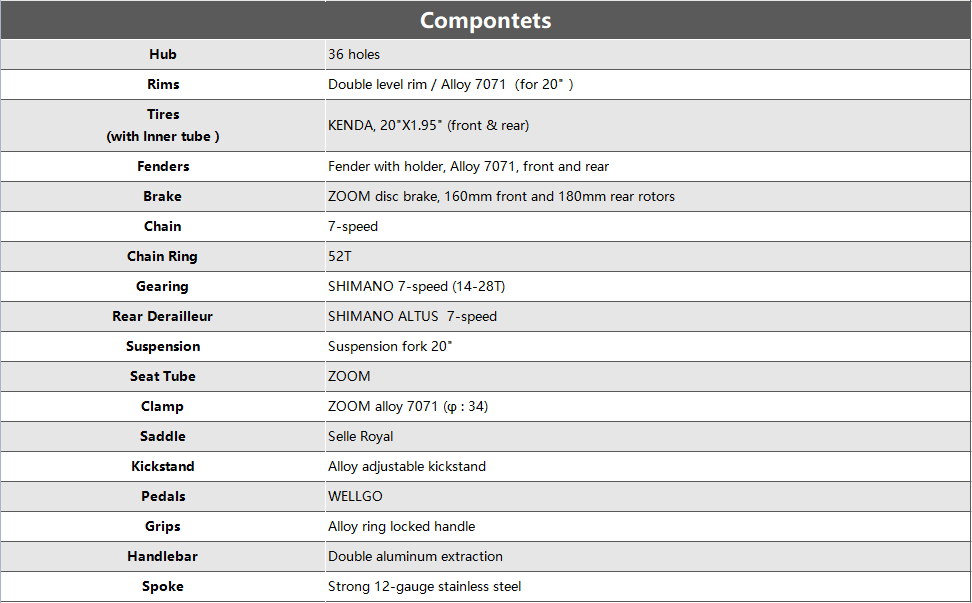
Task: Select the Selle Royal saddle text
Action: coord(360,436)
